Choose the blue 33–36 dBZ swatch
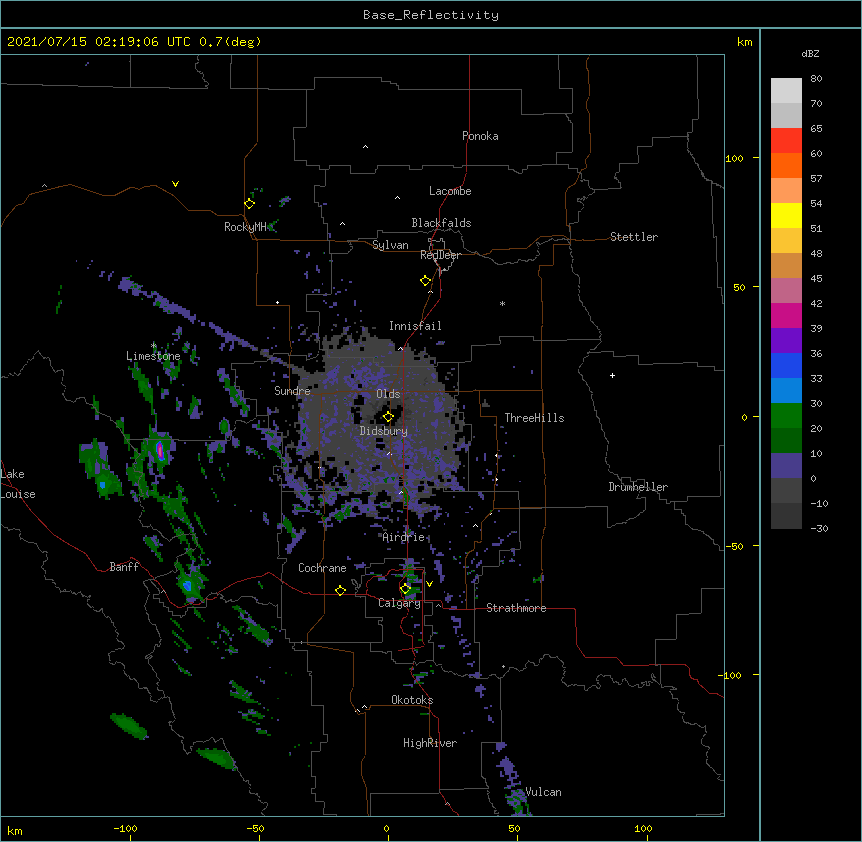 (x=786, y=365)
